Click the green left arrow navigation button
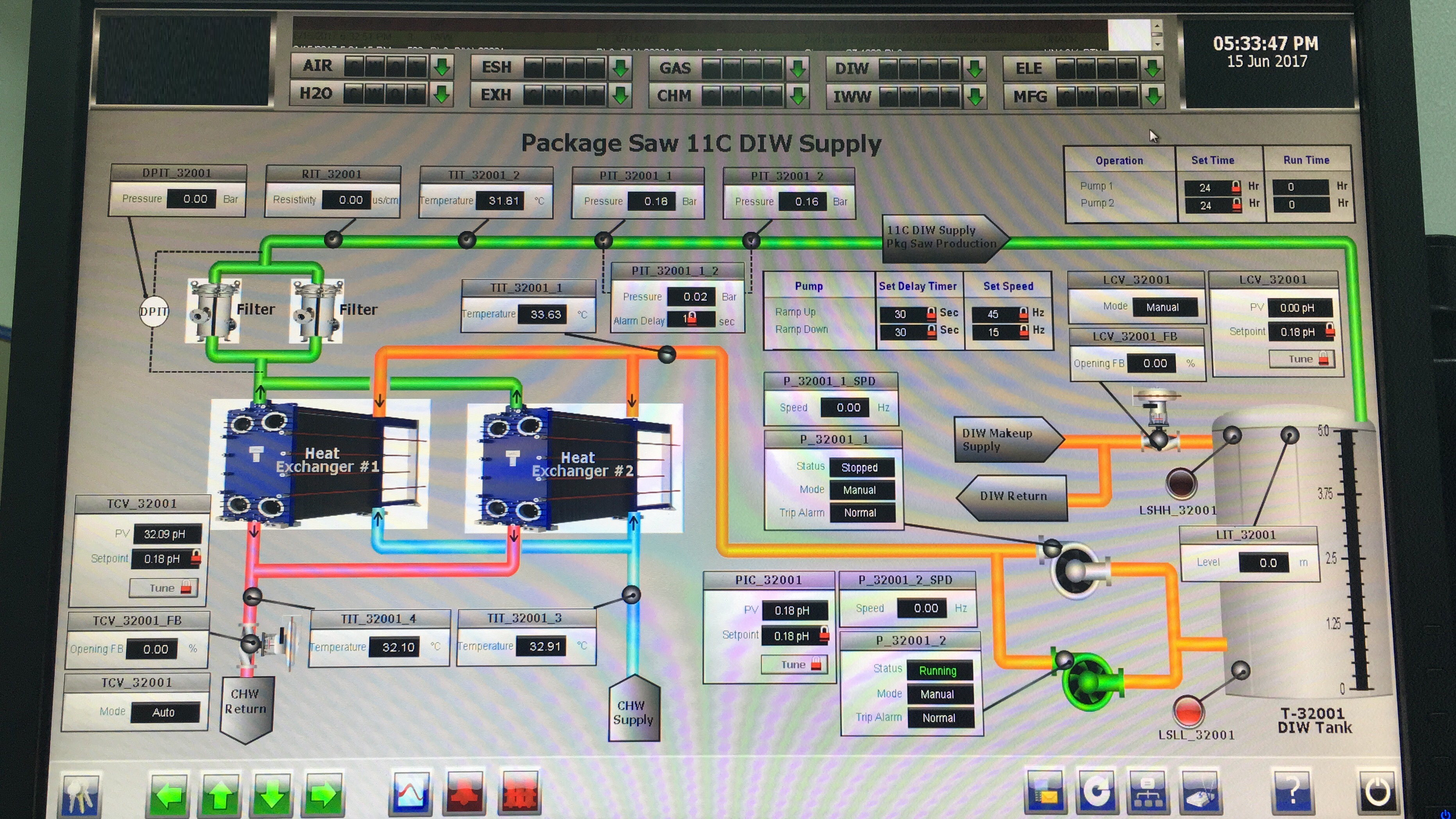 click(x=169, y=795)
